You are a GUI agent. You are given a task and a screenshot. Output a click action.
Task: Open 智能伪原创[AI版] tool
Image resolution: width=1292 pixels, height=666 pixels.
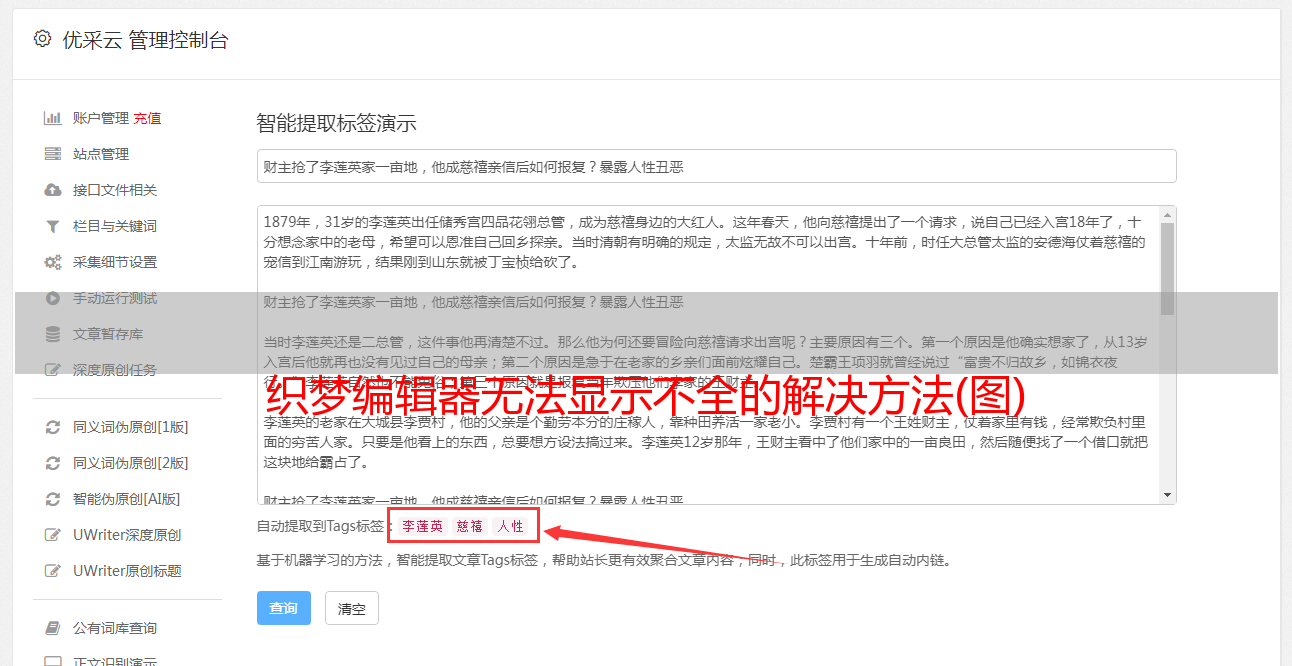(126, 499)
